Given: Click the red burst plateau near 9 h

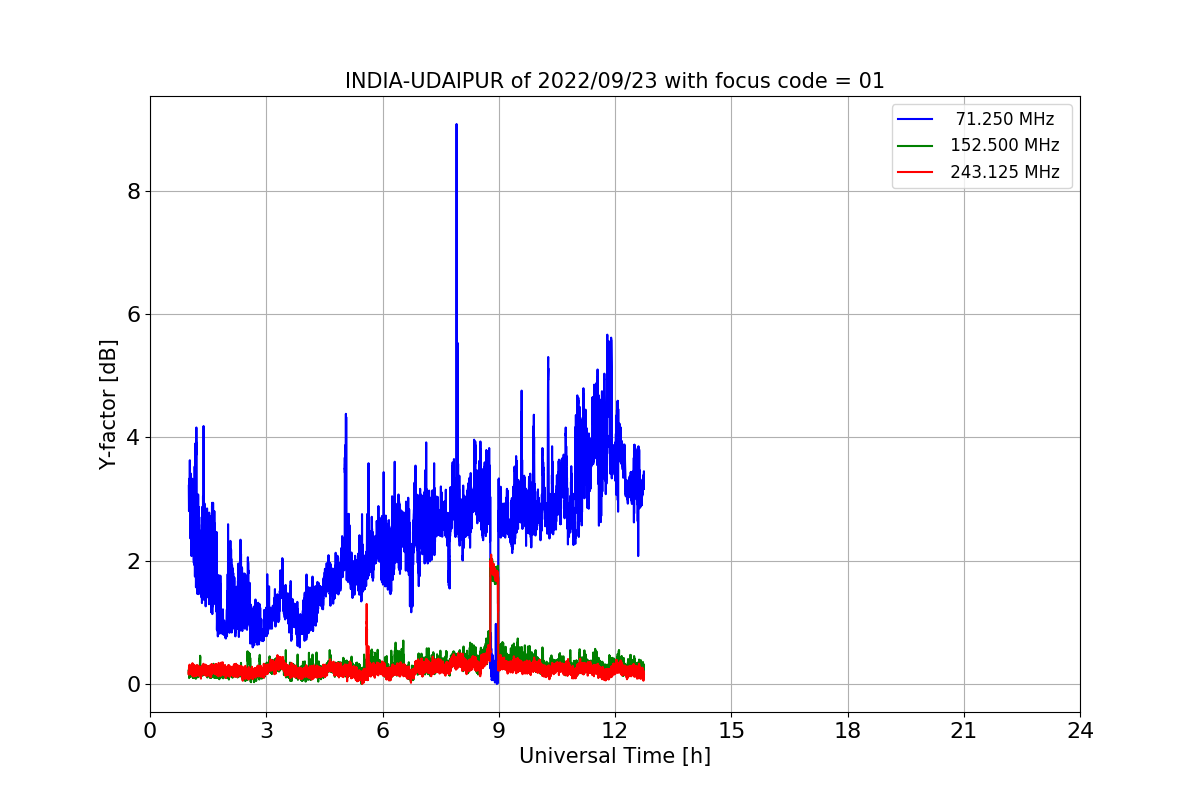Looking at the screenshot, I should [494, 573].
